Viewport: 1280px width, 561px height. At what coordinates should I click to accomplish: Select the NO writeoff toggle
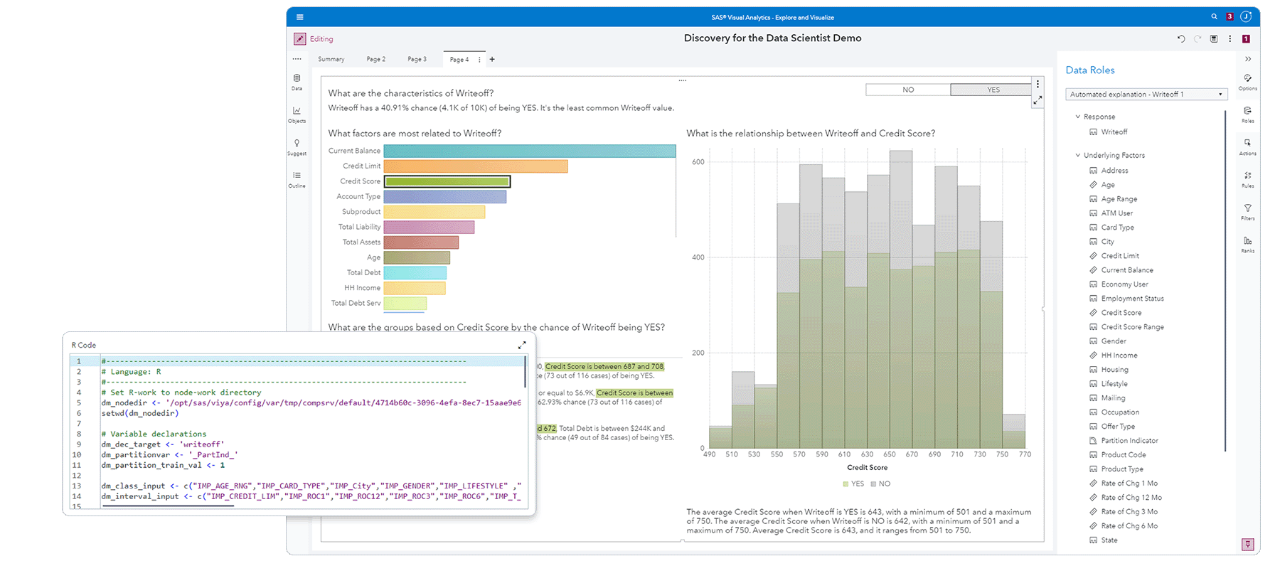tap(908, 90)
